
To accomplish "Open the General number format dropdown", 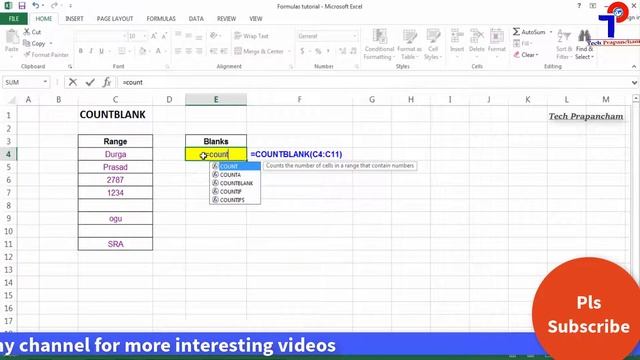I will [x=354, y=36].
